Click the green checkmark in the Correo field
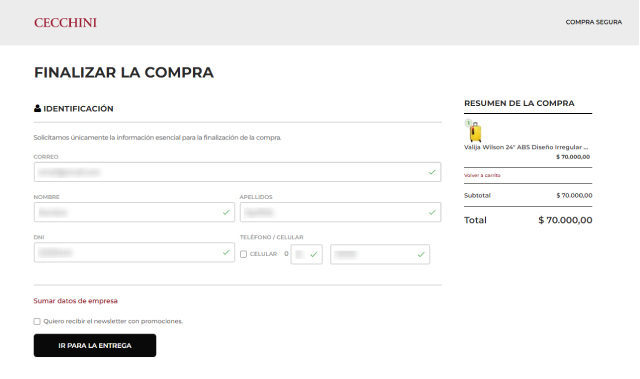Image resolution: width=640 pixels, height=379 pixels. click(432, 172)
